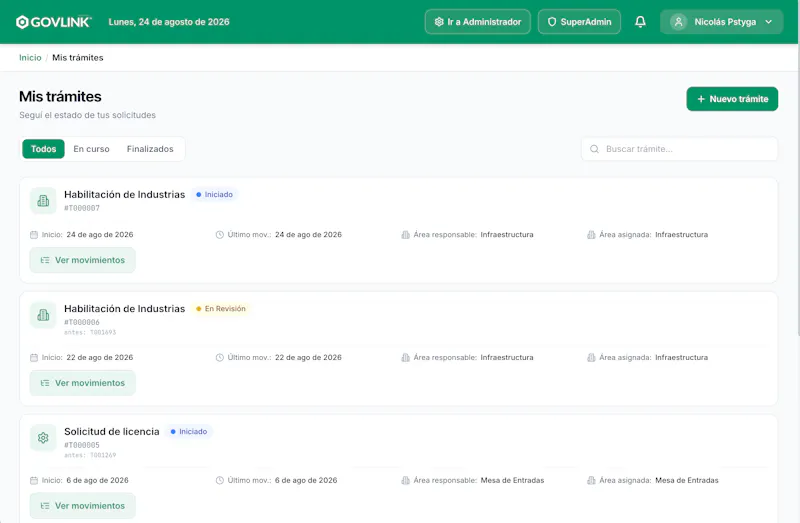800x523 pixels.
Task: Click the gear icon in Ir a Administrador
Action: (x=439, y=22)
